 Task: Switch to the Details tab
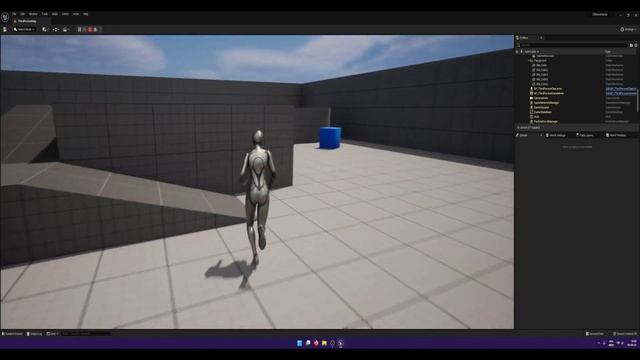click(x=524, y=135)
